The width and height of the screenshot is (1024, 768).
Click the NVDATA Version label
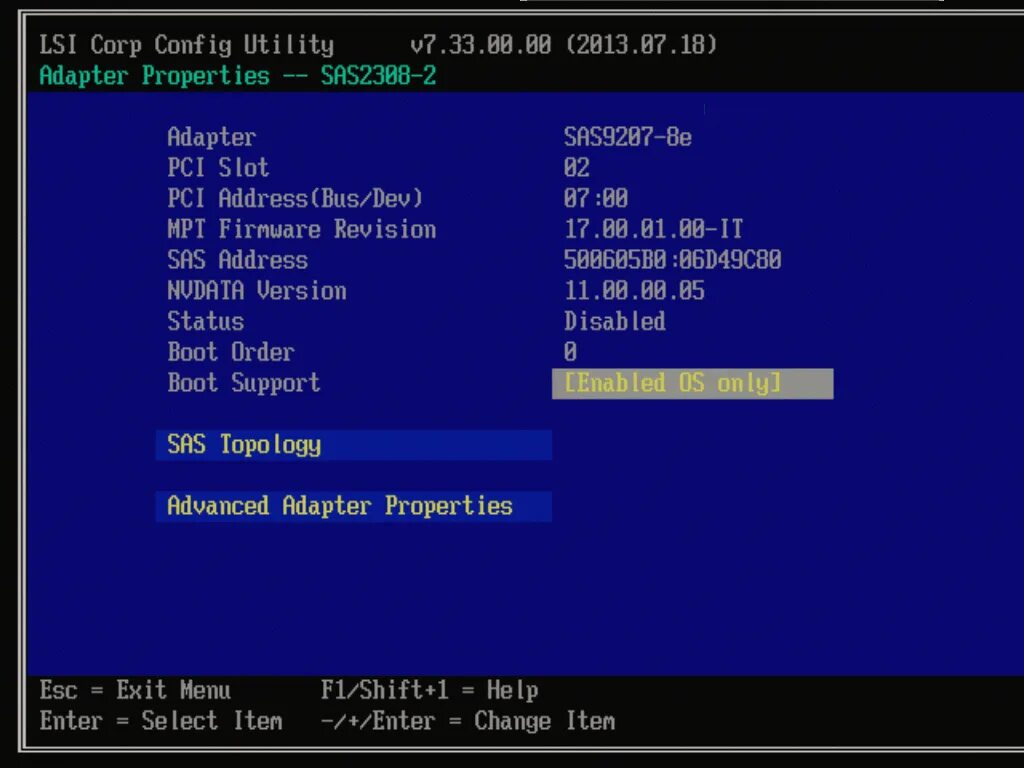coord(257,291)
